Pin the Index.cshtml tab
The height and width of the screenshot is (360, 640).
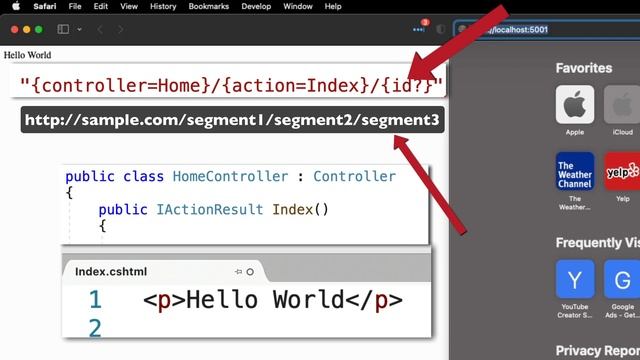pyautogui.click(x=238, y=271)
